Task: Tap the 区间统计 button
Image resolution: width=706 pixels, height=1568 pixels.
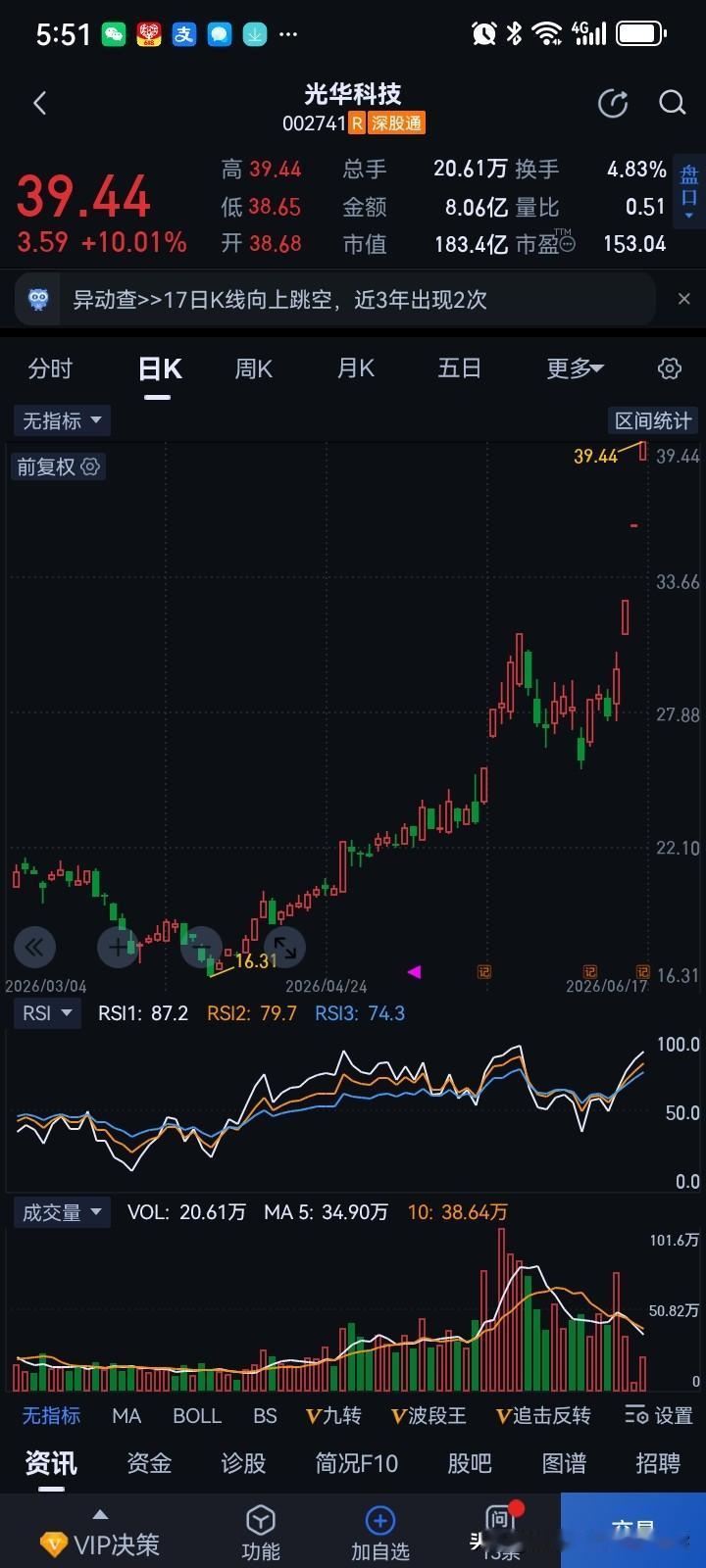Action: click(653, 420)
